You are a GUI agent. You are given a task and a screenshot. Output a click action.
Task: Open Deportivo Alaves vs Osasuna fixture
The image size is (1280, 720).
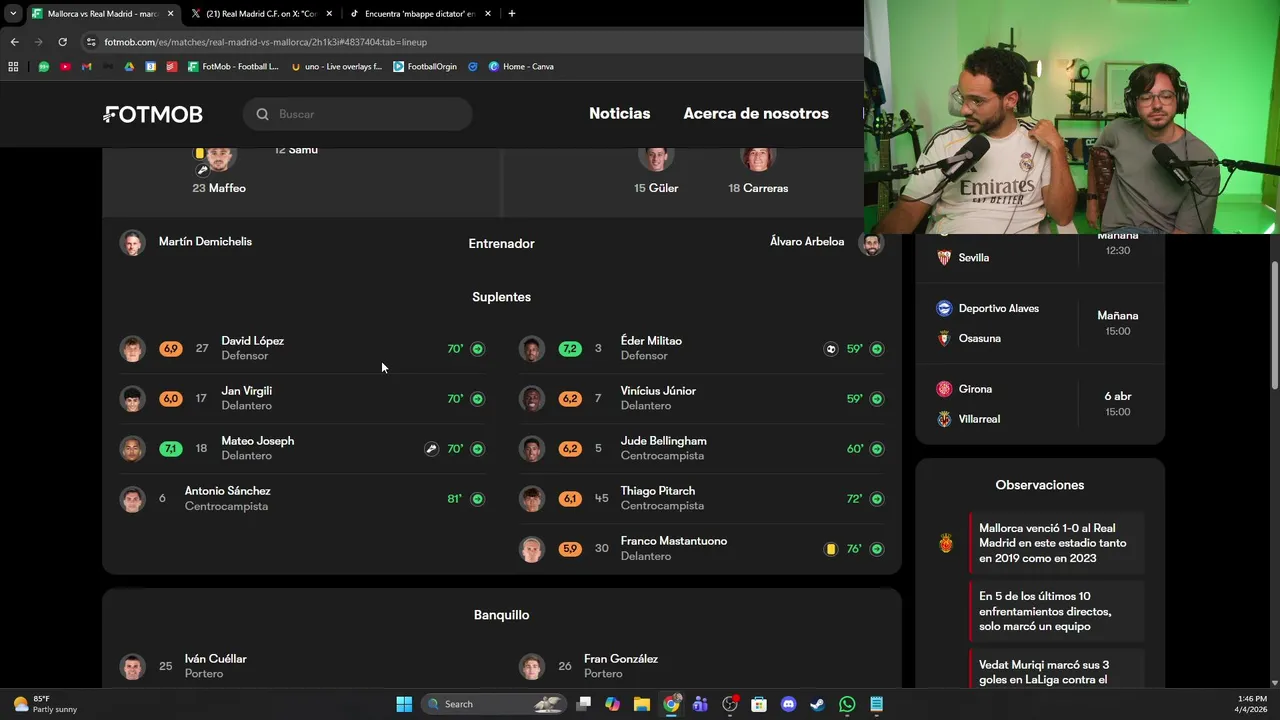tap(1040, 323)
